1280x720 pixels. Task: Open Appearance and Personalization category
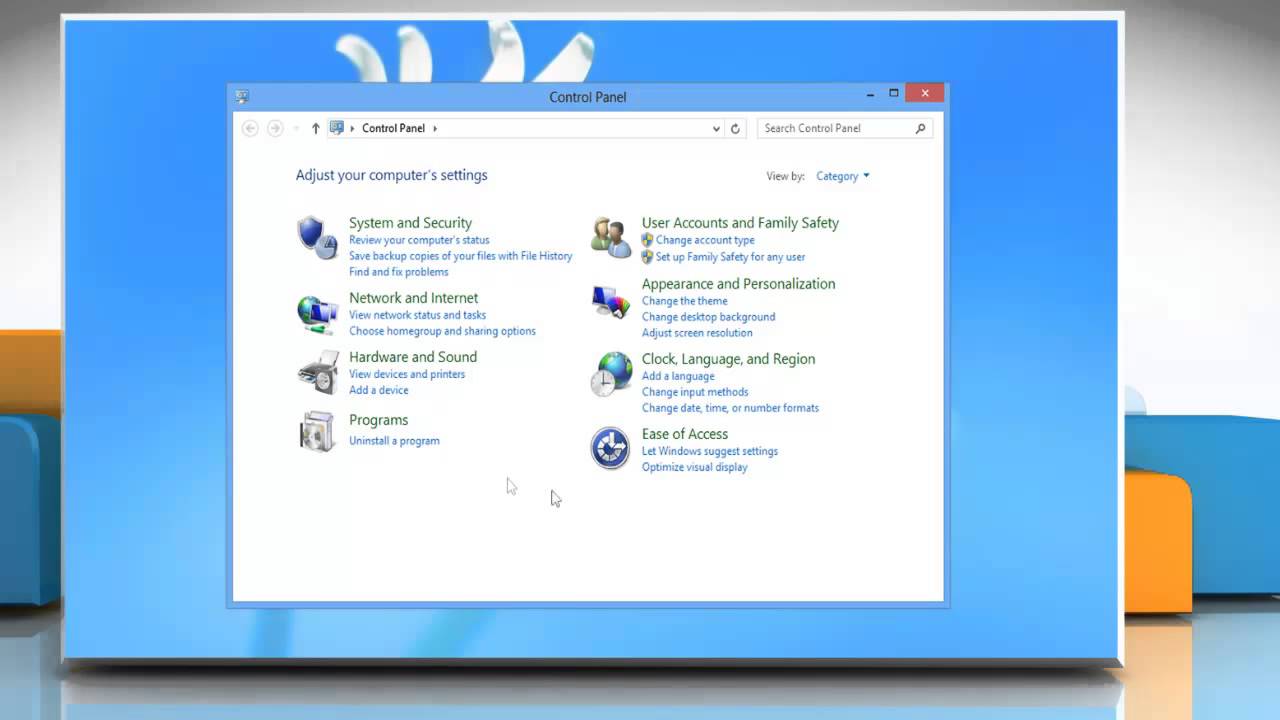click(x=738, y=284)
